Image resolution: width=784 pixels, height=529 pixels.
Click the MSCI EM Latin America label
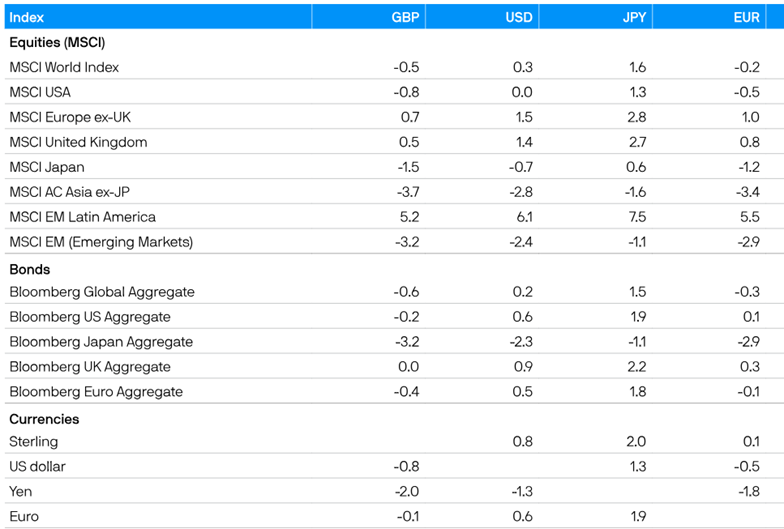82,216
